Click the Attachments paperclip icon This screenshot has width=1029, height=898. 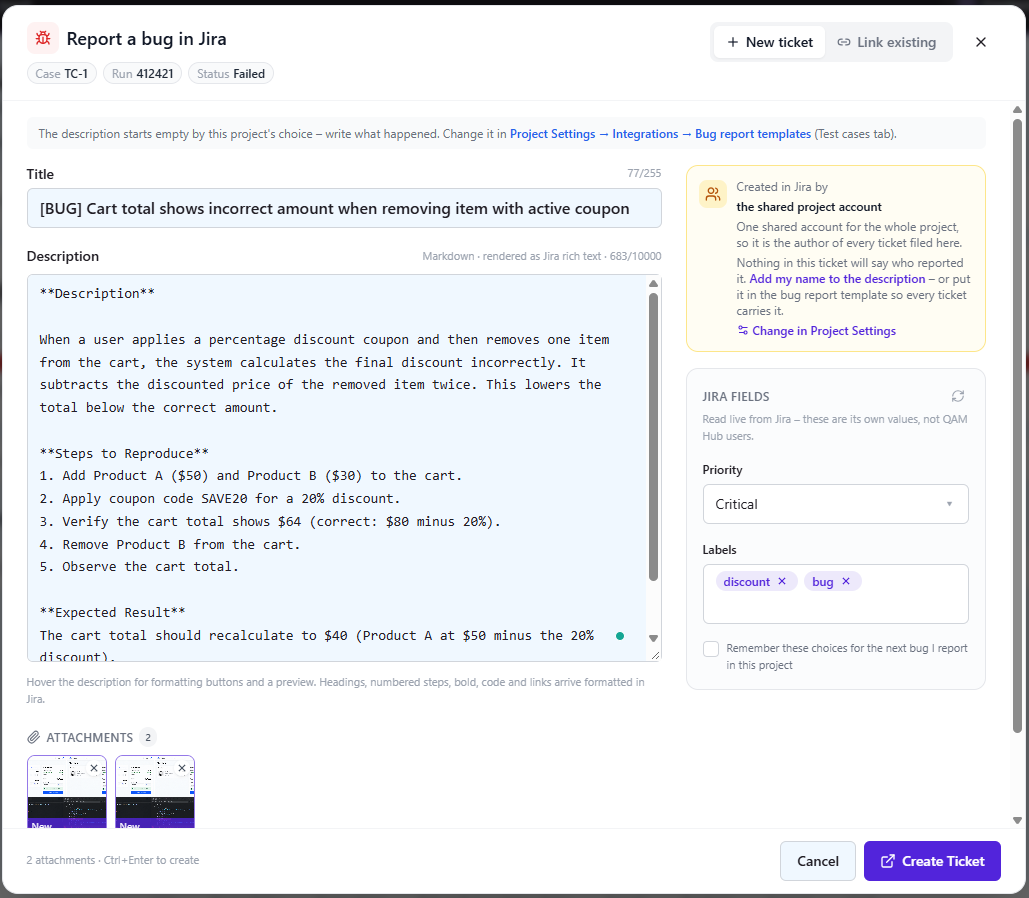pyautogui.click(x=33, y=737)
